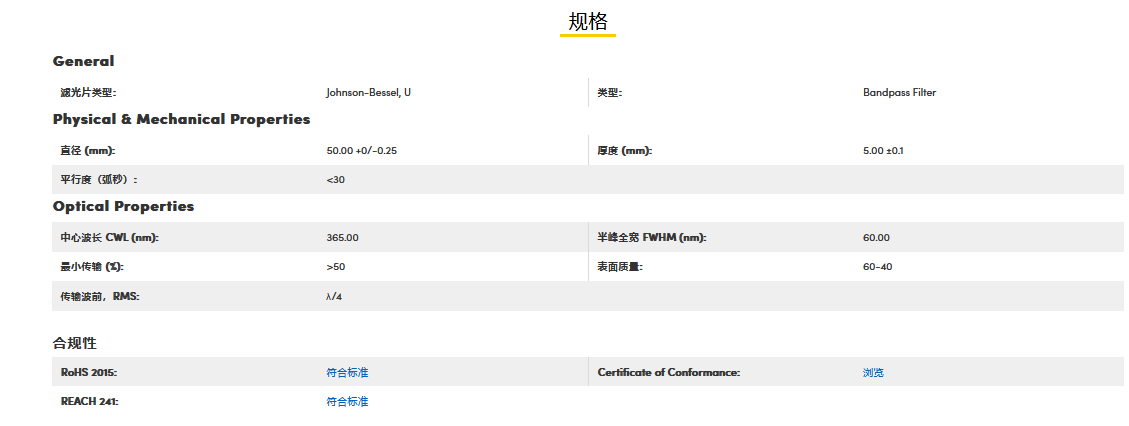Screen dimensions: 1129x426
Task: Select the Johnson-Bessel, U value
Action: click(x=368, y=92)
